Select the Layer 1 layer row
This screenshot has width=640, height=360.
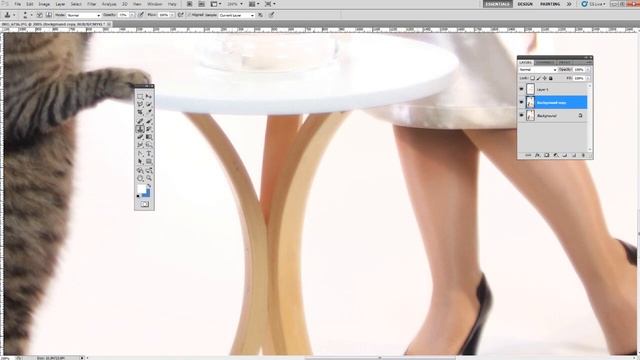point(553,89)
